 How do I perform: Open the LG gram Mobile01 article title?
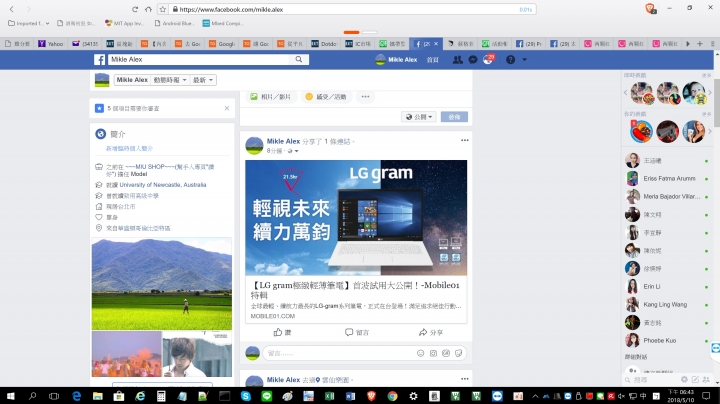click(x=355, y=290)
